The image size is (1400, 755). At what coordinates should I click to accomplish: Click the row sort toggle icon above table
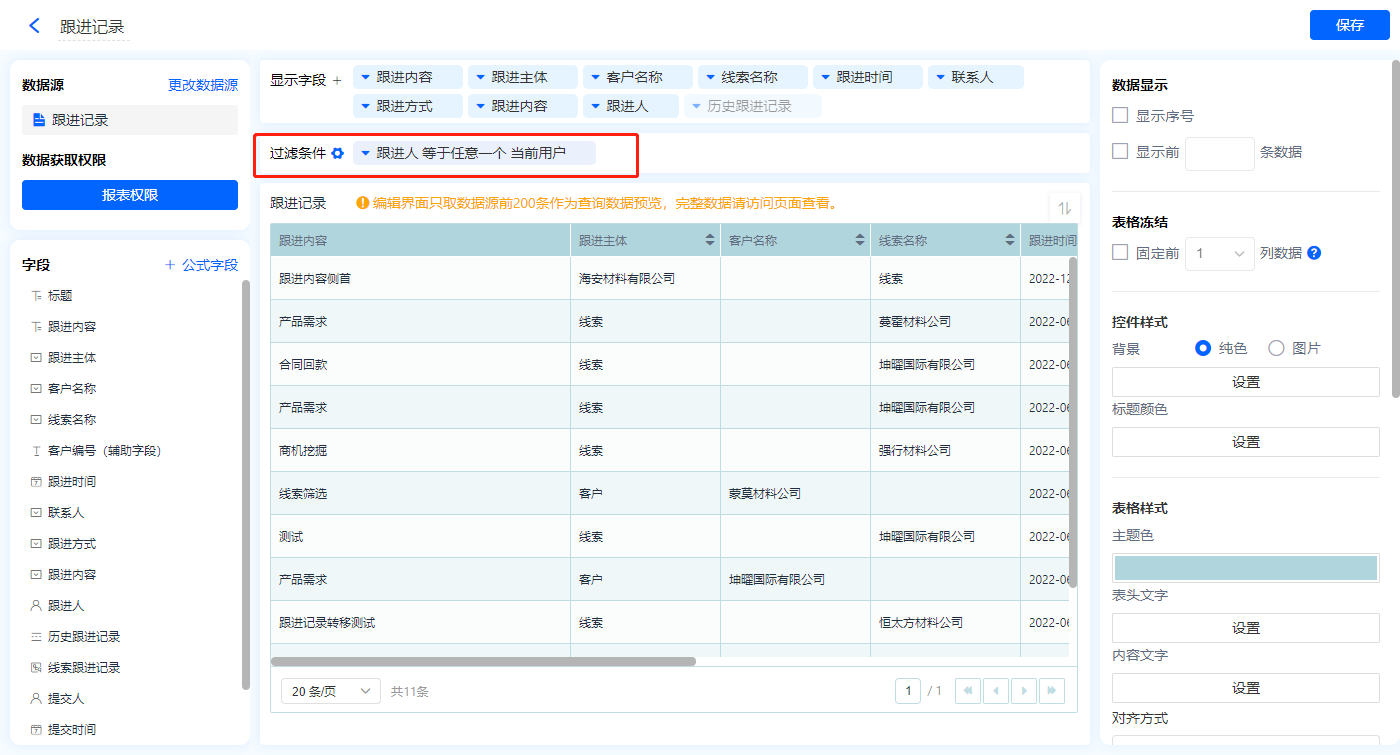(1064, 208)
